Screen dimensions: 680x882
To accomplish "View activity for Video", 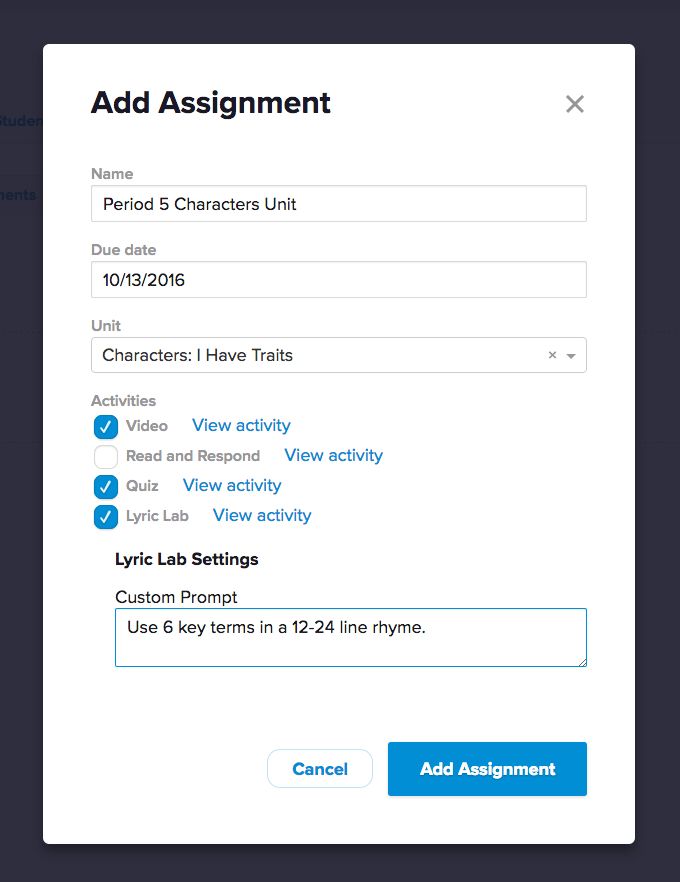I will coord(241,426).
